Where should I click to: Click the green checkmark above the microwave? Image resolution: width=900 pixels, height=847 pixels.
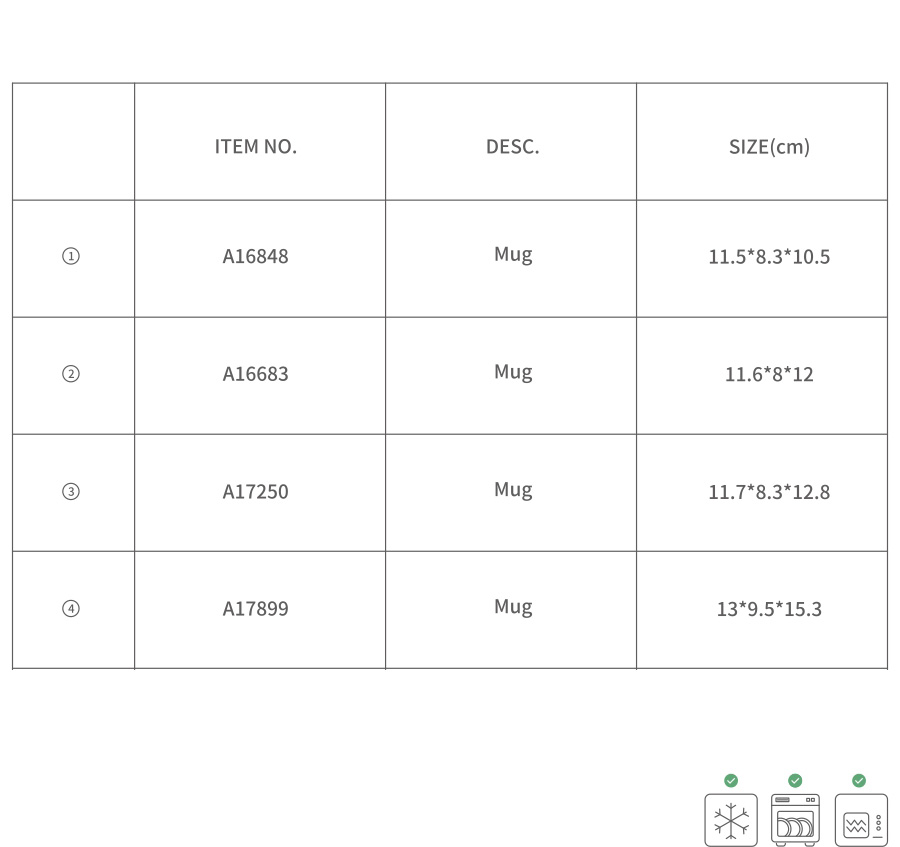tap(859, 780)
